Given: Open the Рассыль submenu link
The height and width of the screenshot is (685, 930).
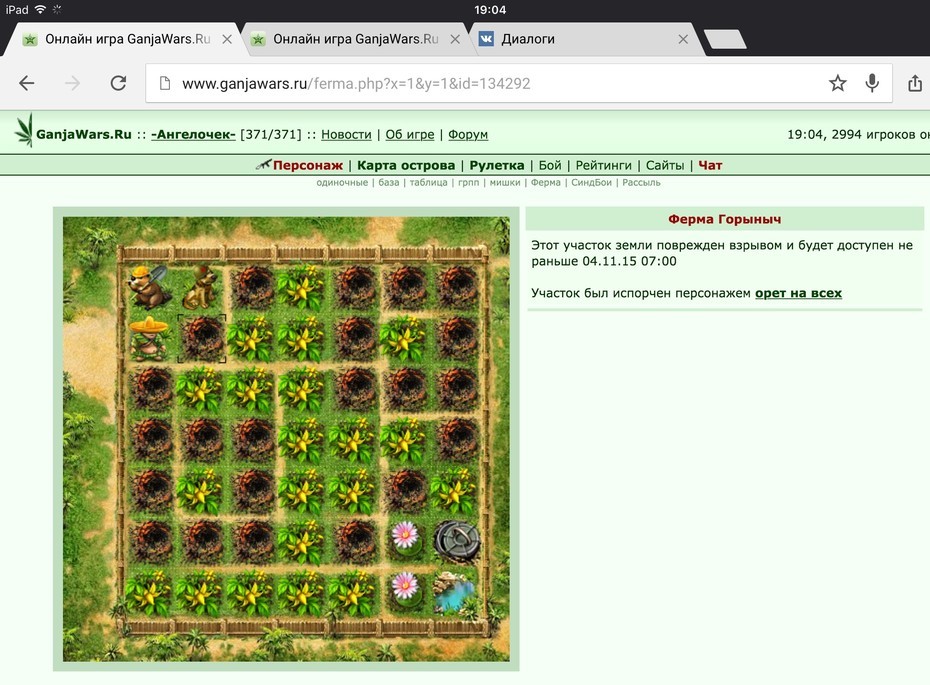Looking at the screenshot, I should point(641,183).
